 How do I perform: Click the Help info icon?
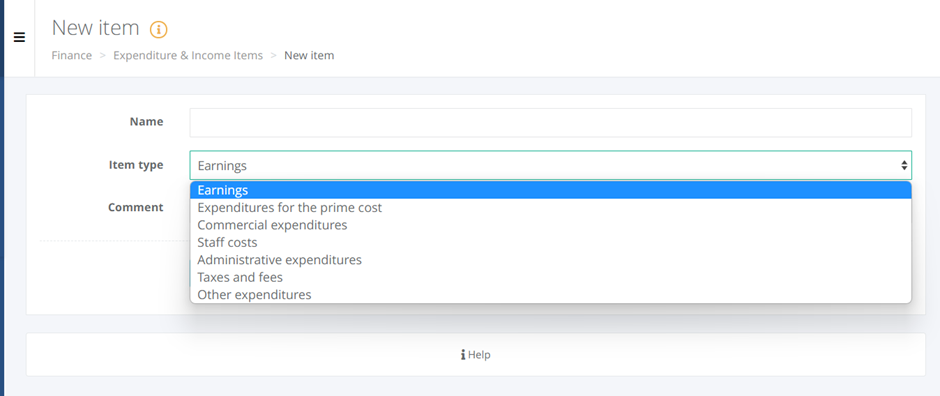(x=463, y=355)
